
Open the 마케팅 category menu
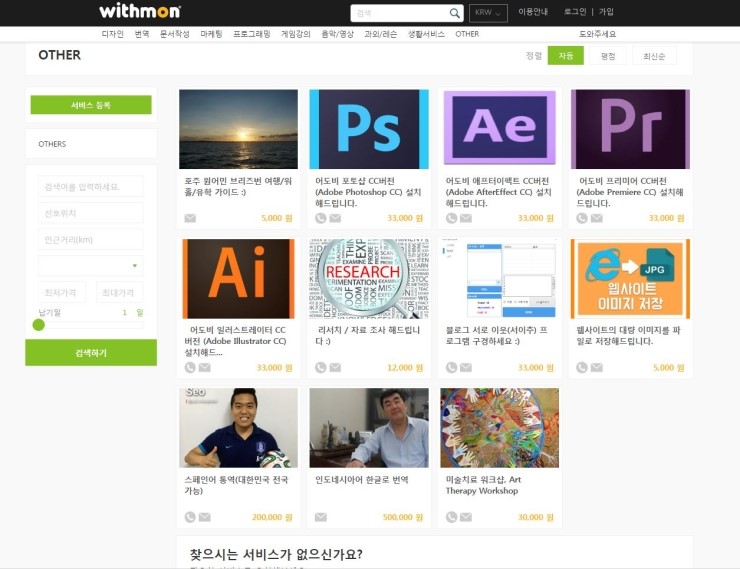[211, 34]
